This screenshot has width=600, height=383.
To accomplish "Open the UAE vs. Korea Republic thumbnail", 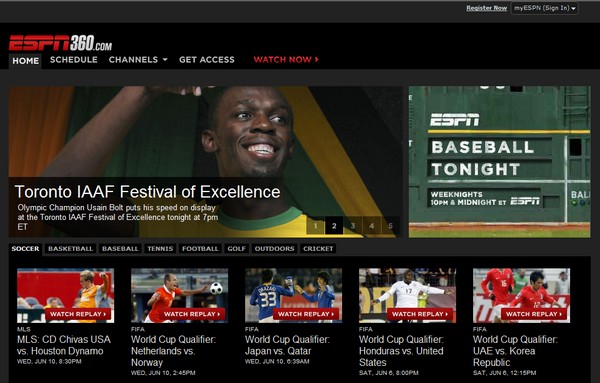I will [522, 295].
